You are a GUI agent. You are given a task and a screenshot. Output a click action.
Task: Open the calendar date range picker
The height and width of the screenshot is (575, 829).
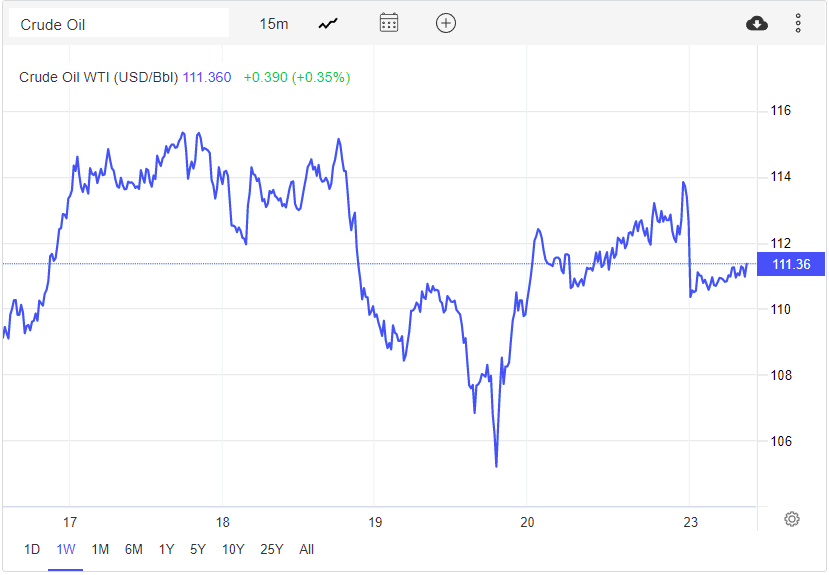pos(389,23)
